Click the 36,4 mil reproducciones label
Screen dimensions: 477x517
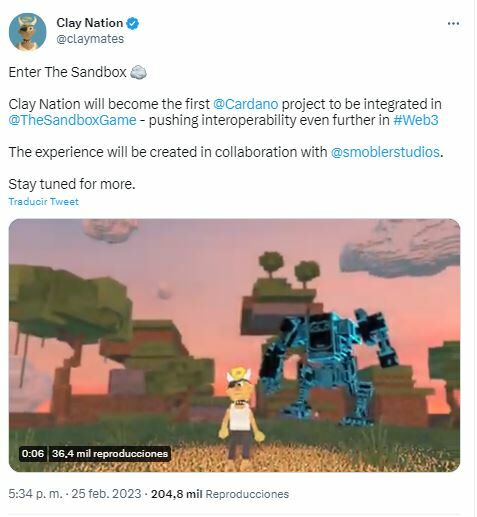click(110, 454)
